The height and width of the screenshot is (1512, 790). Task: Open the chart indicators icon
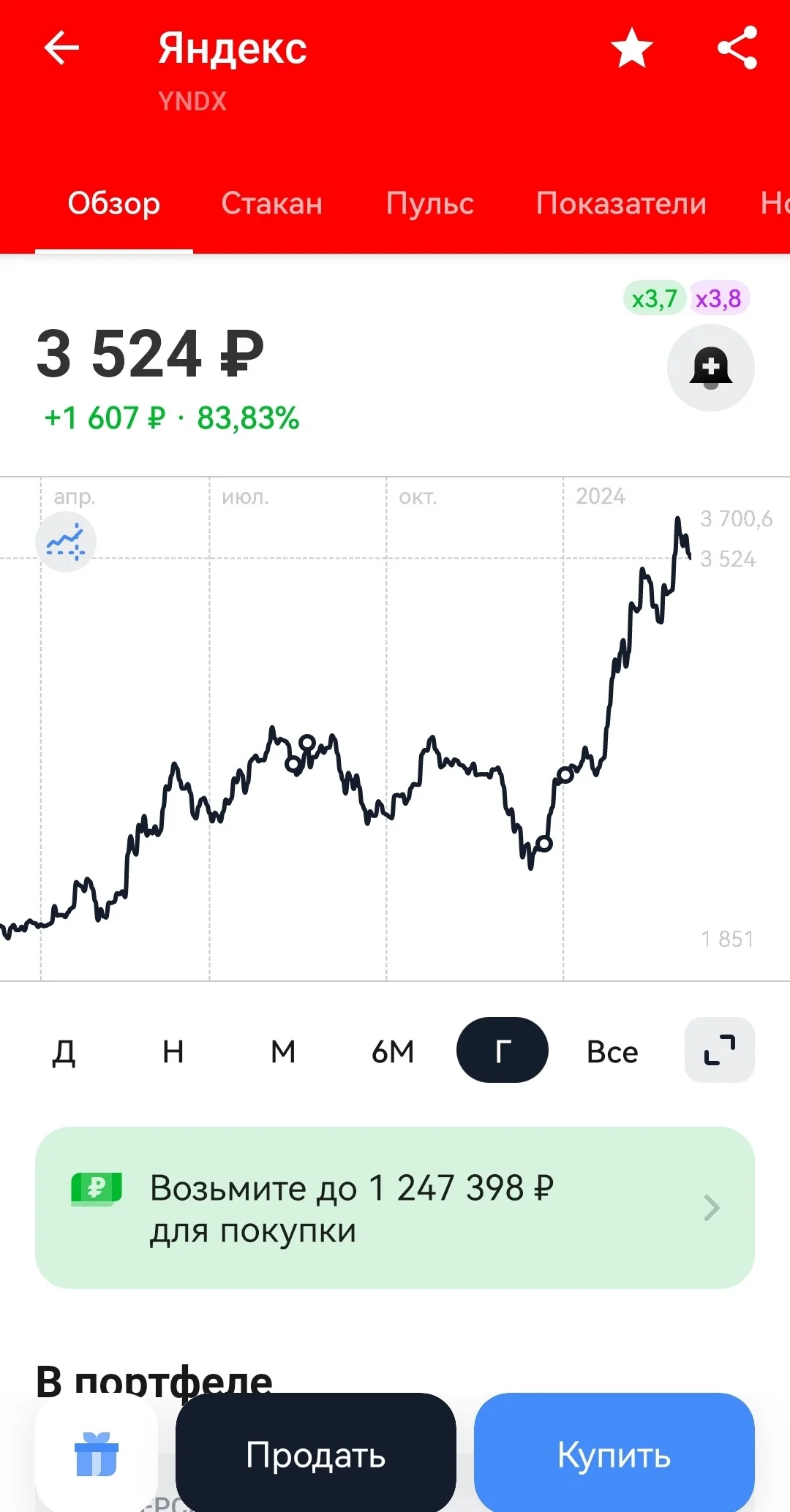tap(66, 542)
